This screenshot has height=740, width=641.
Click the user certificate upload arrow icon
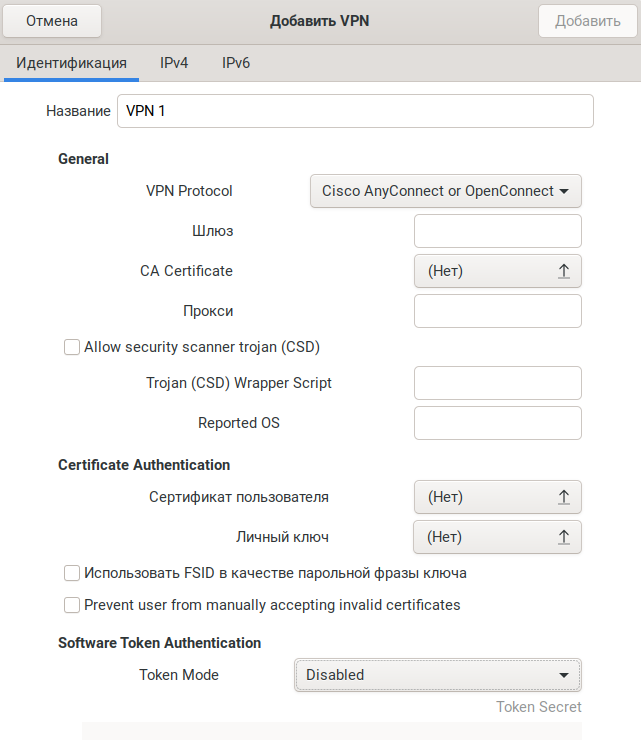tap(563, 497)
